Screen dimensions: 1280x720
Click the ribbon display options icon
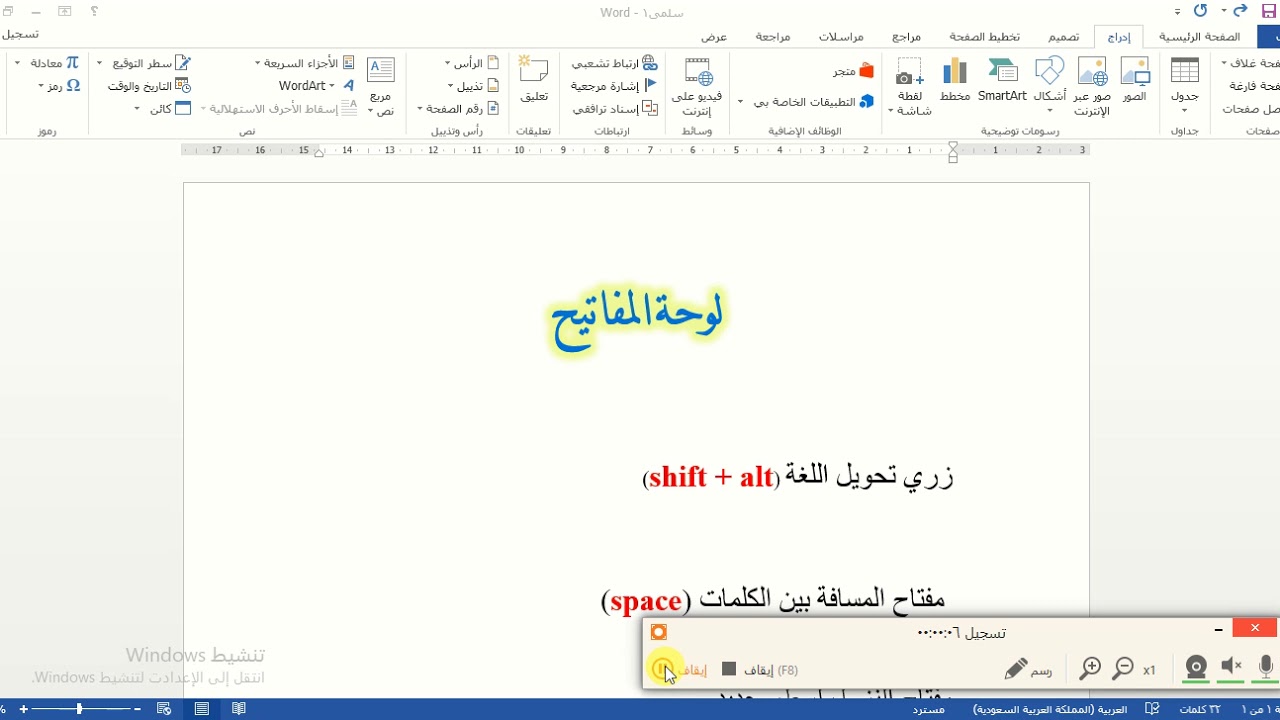(x=65, y=12)
